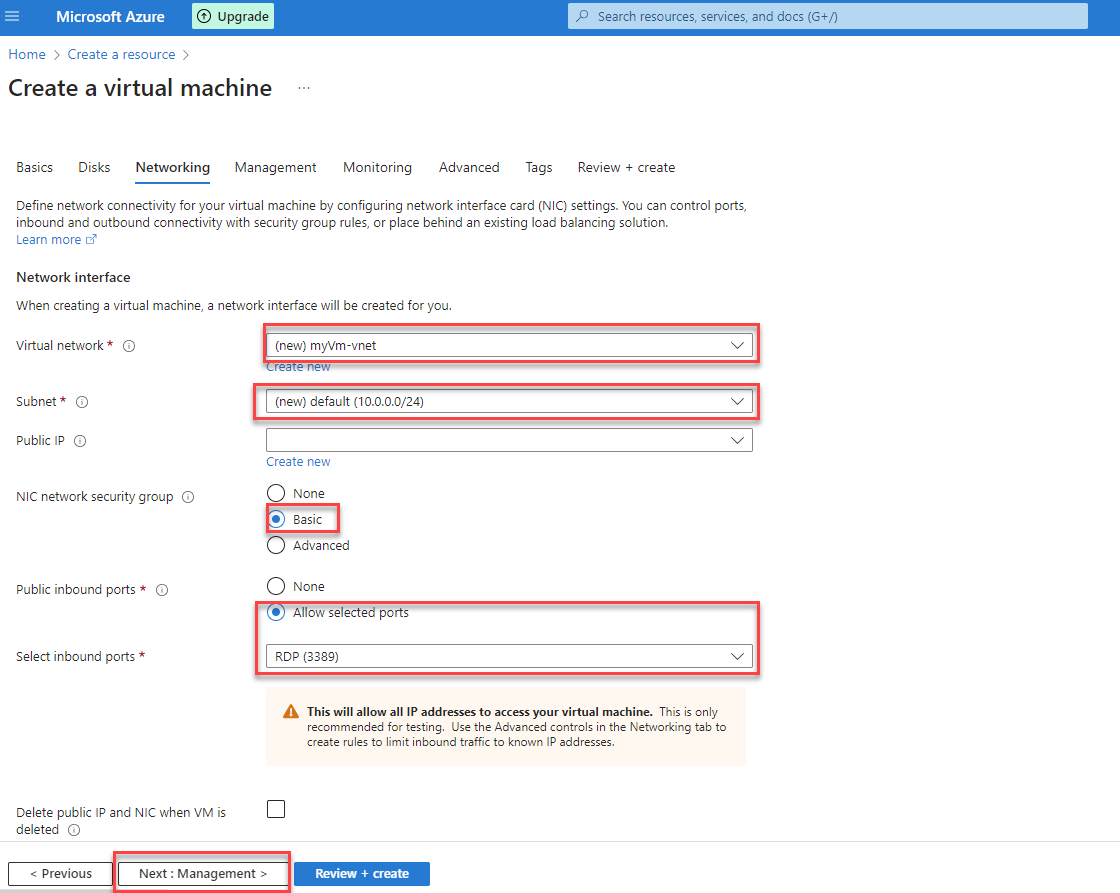Image resolution: width=1120 pixels, height=893 pixels.
Task: Open the Subnet help tooltip icon
Action: pyautogui.click(x=80, y=401)
